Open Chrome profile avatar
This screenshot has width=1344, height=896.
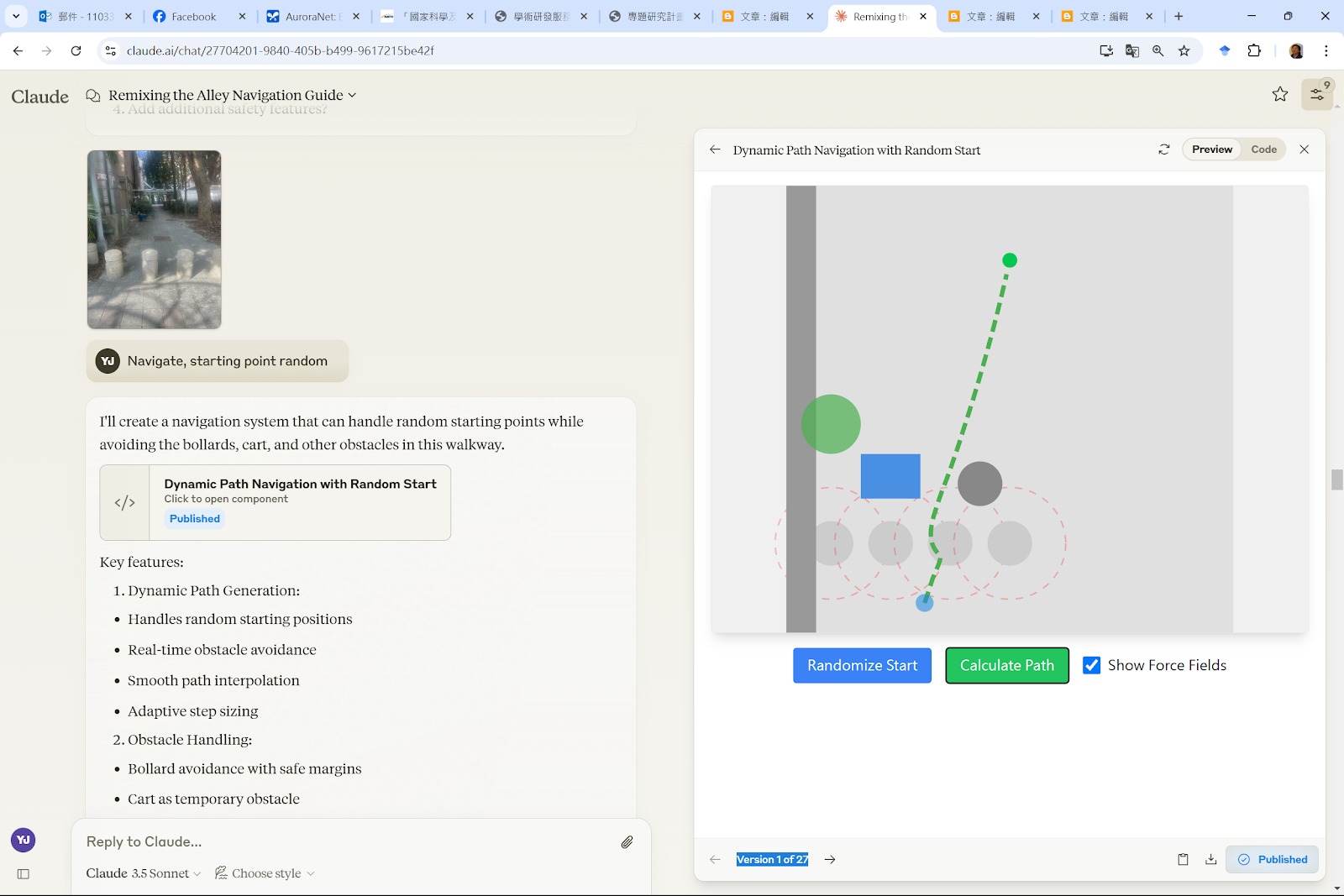pos(1296,50)
